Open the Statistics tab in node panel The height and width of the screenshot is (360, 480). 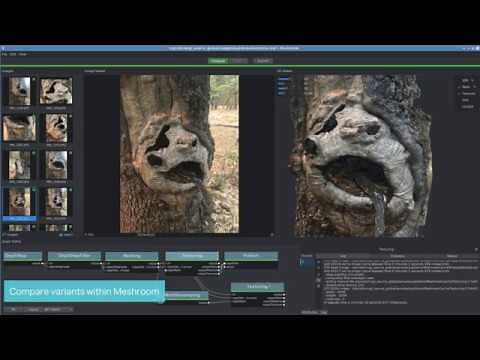pyautogui.click(x=397, y=256)
